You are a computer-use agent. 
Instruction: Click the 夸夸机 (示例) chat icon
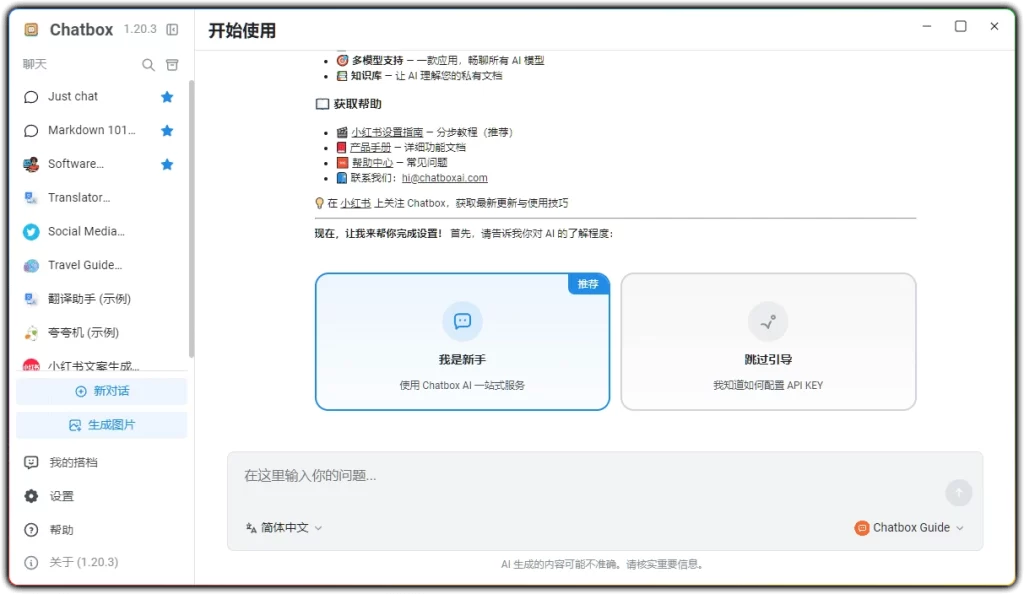click(31, 333)
